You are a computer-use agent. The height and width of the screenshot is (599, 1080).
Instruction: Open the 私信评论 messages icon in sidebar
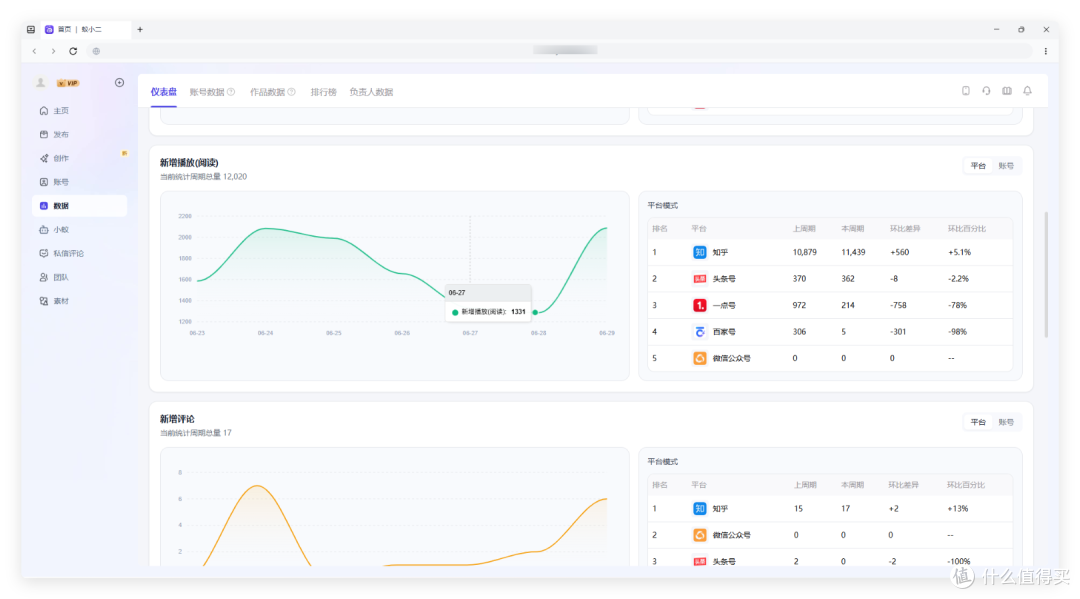pos(44,253)
